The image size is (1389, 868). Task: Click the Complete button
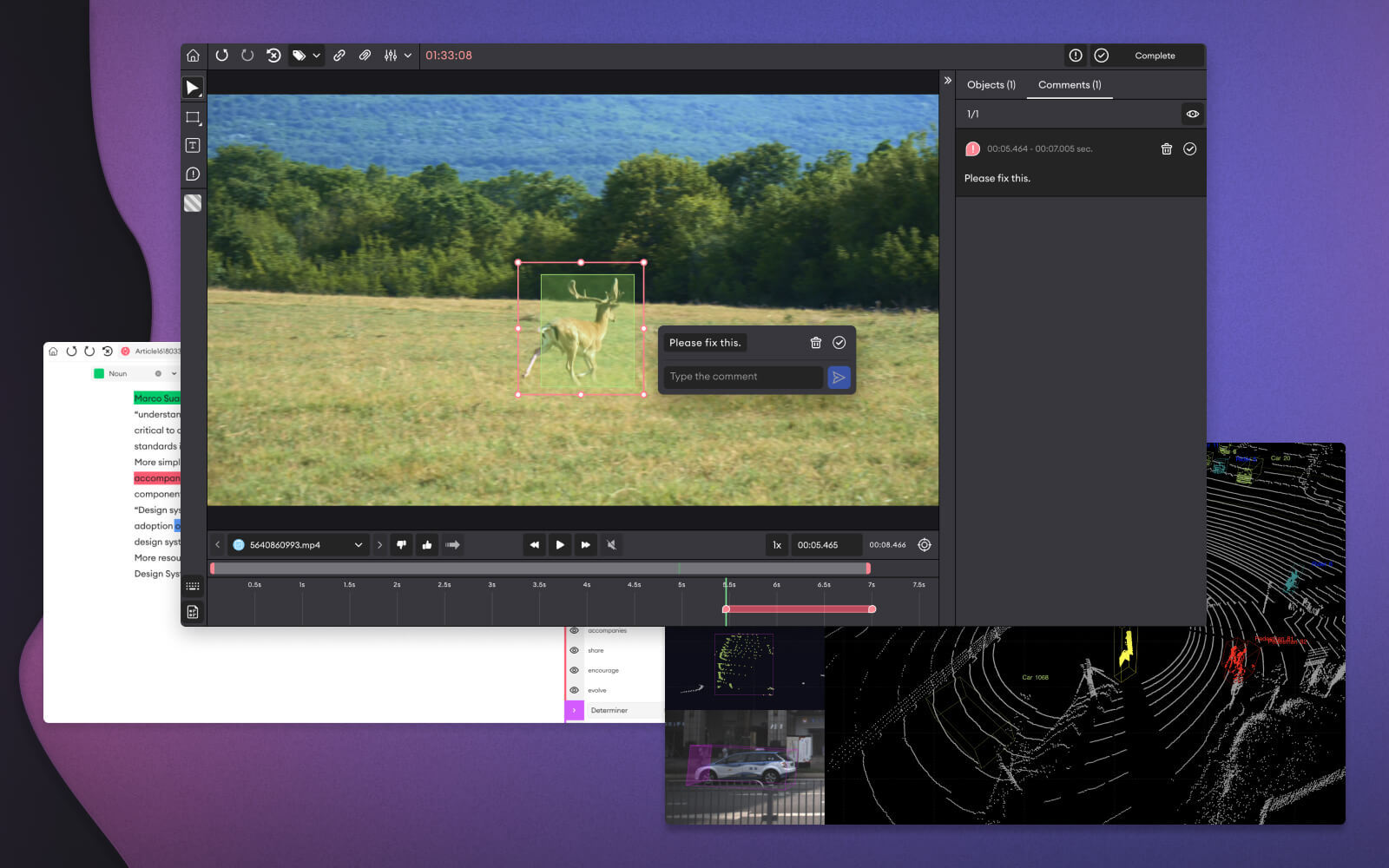(x=1155, y=56)
